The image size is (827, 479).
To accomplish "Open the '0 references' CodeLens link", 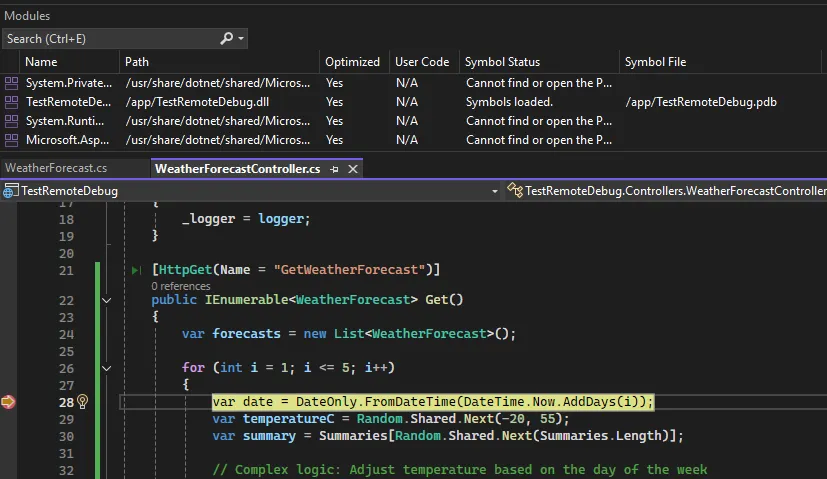I will [x=180, y=286].
